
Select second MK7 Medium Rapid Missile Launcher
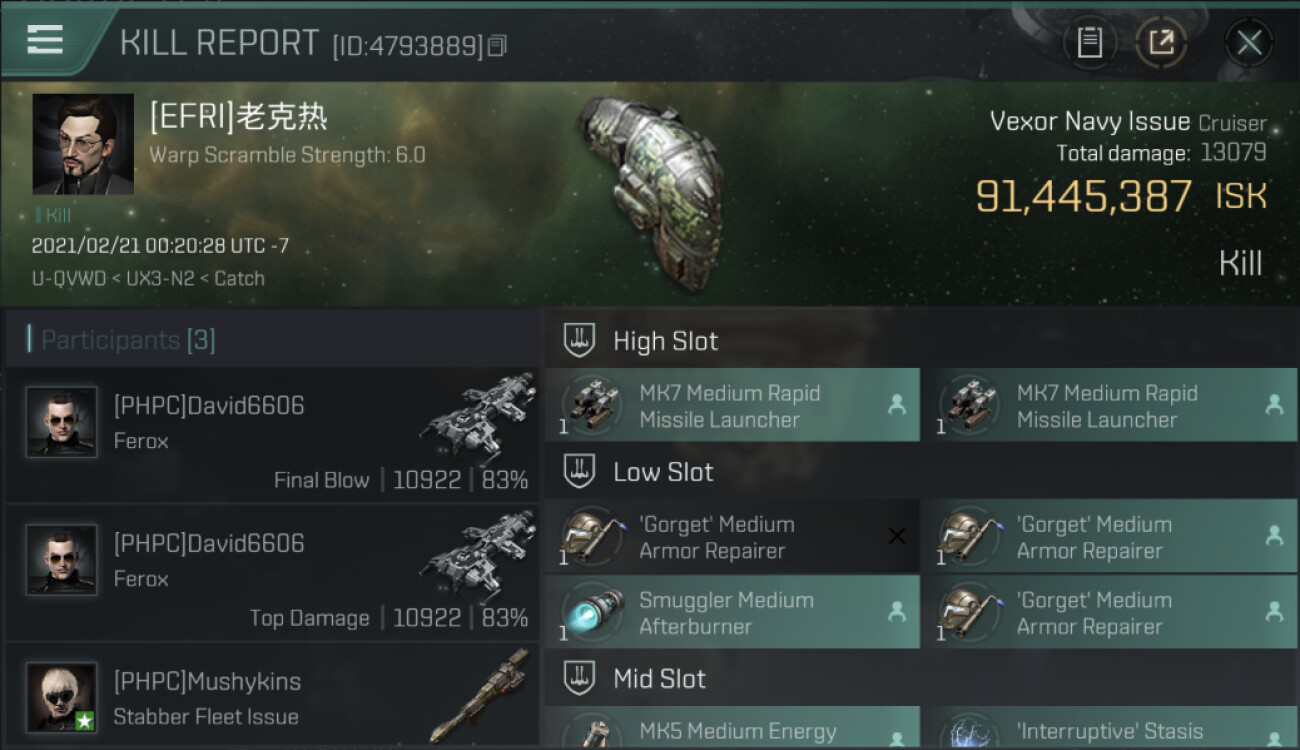[1109, 405]
